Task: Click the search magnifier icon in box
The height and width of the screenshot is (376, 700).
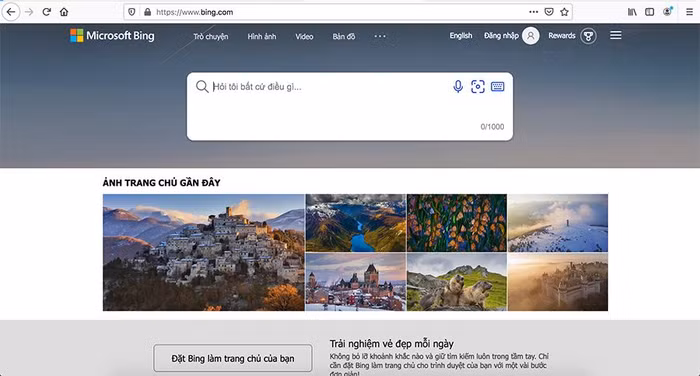Action: click(x=202, y=87)
